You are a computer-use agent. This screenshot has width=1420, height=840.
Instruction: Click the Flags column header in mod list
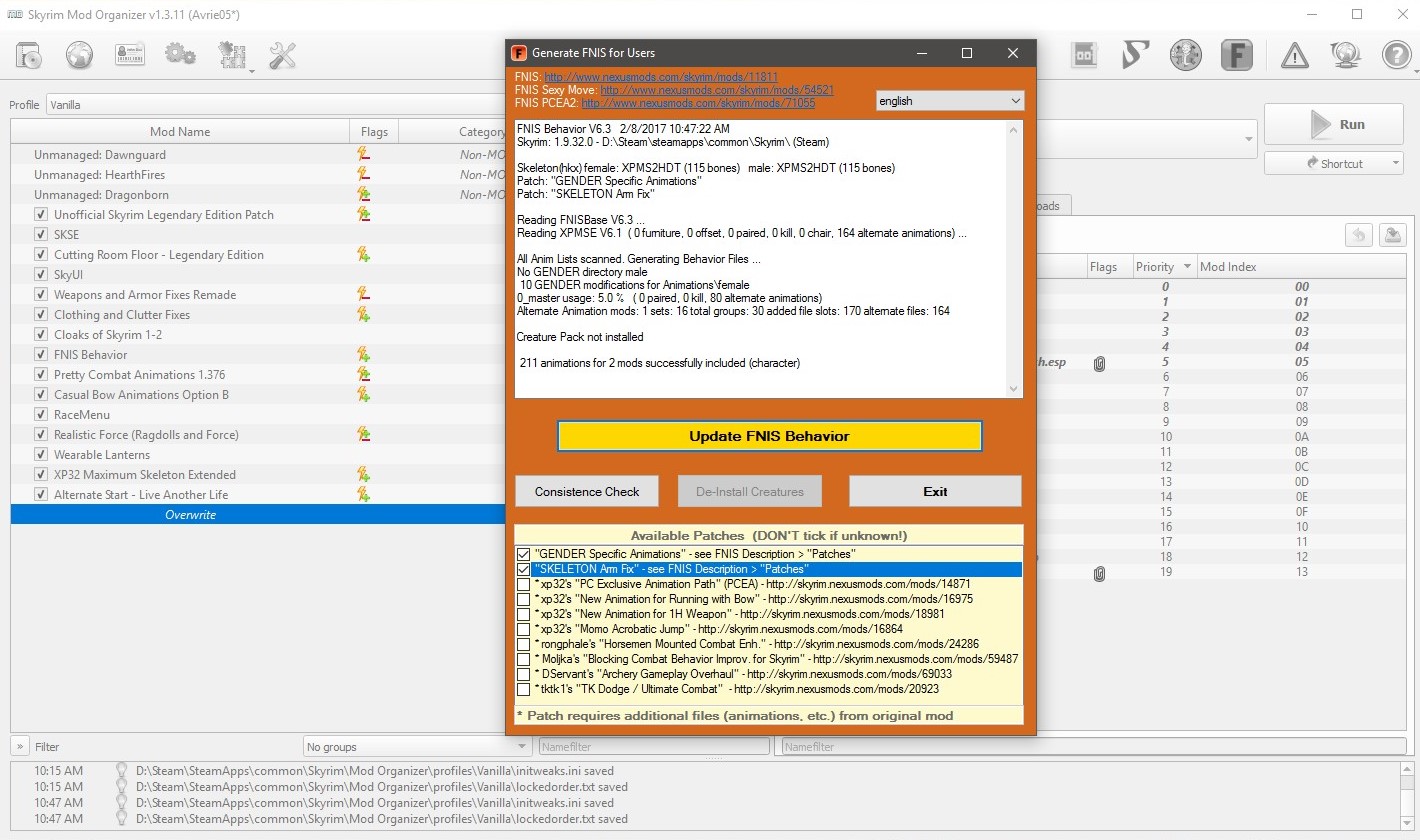click(x=375, y=132)
